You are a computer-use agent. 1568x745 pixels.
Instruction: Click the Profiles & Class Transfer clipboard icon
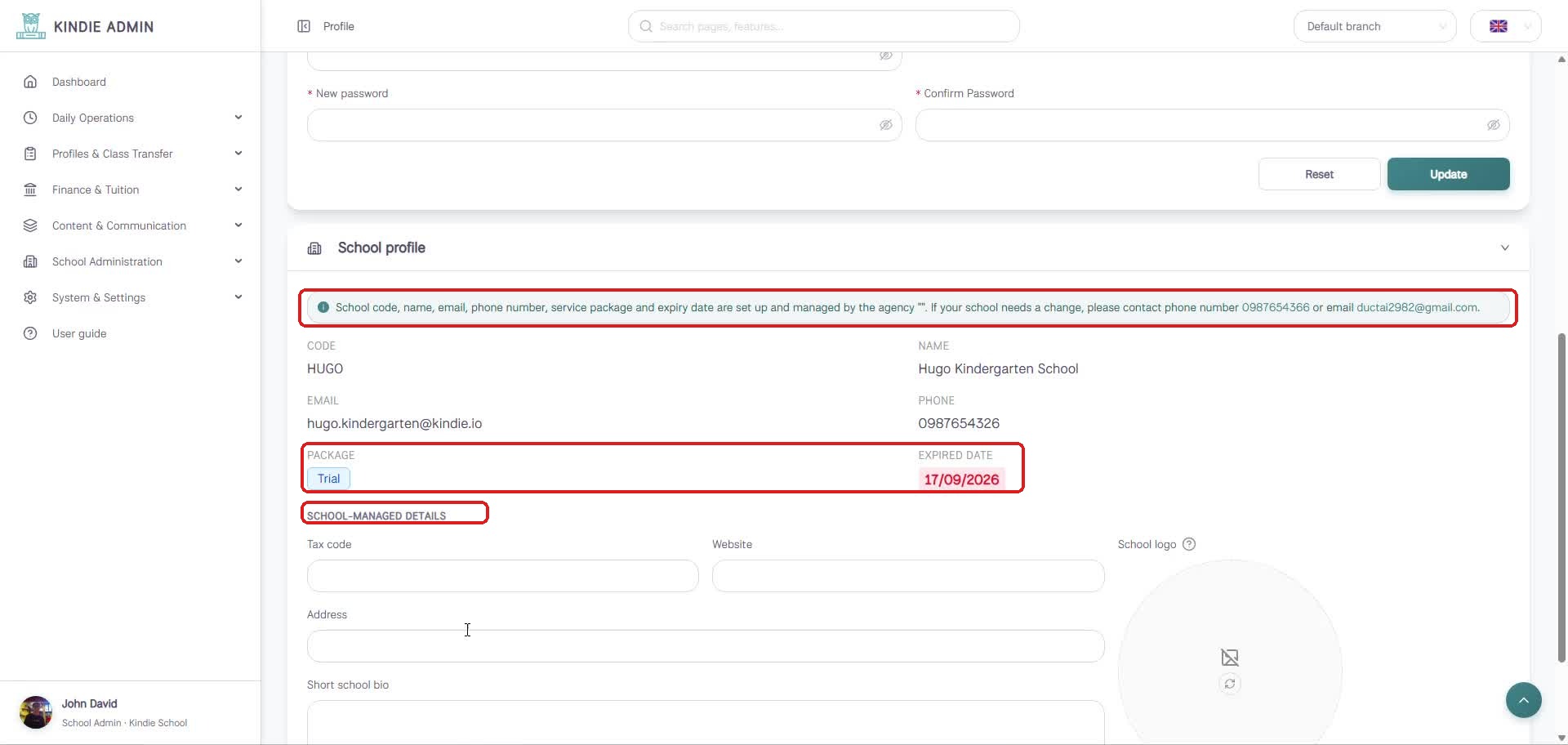pos(30,154)
